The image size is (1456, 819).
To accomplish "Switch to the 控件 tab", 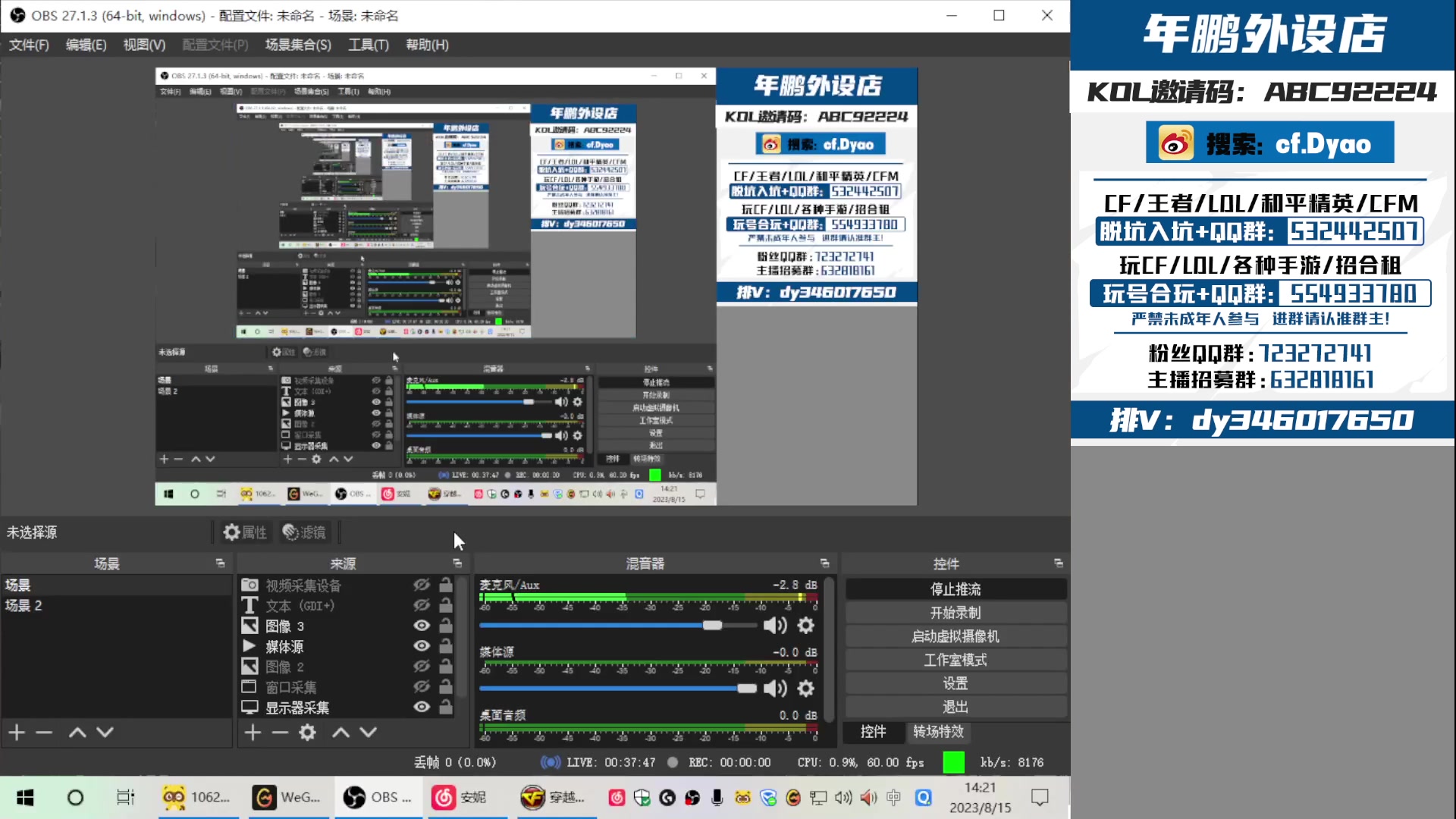I will tap(874, 732).
